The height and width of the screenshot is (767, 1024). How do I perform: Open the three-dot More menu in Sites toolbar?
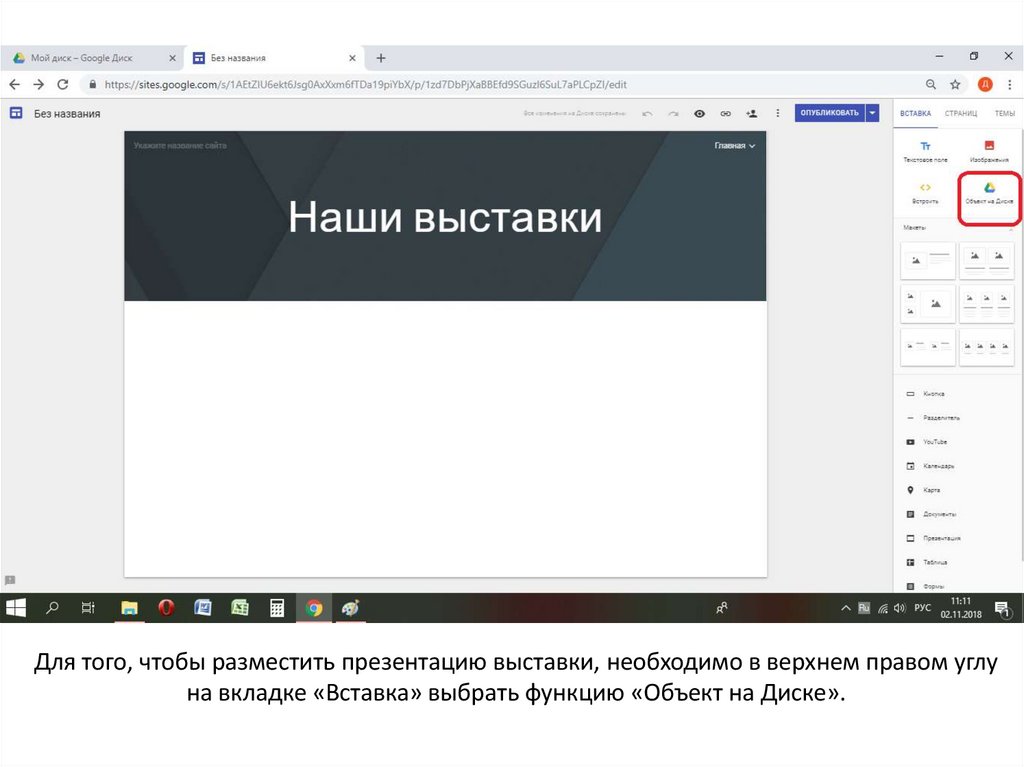click(x=777, y=114)
